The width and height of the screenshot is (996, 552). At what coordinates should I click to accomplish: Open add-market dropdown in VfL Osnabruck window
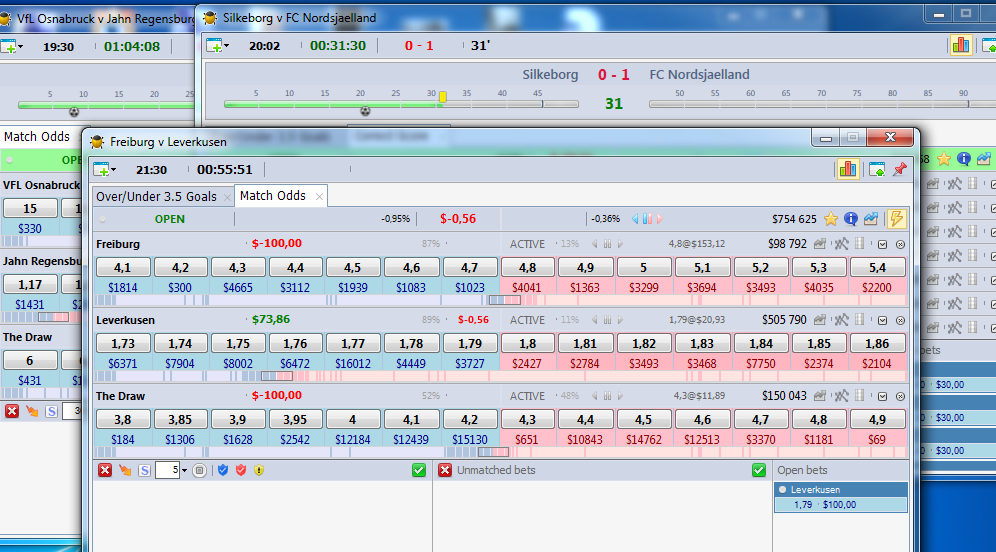[11, 46]
